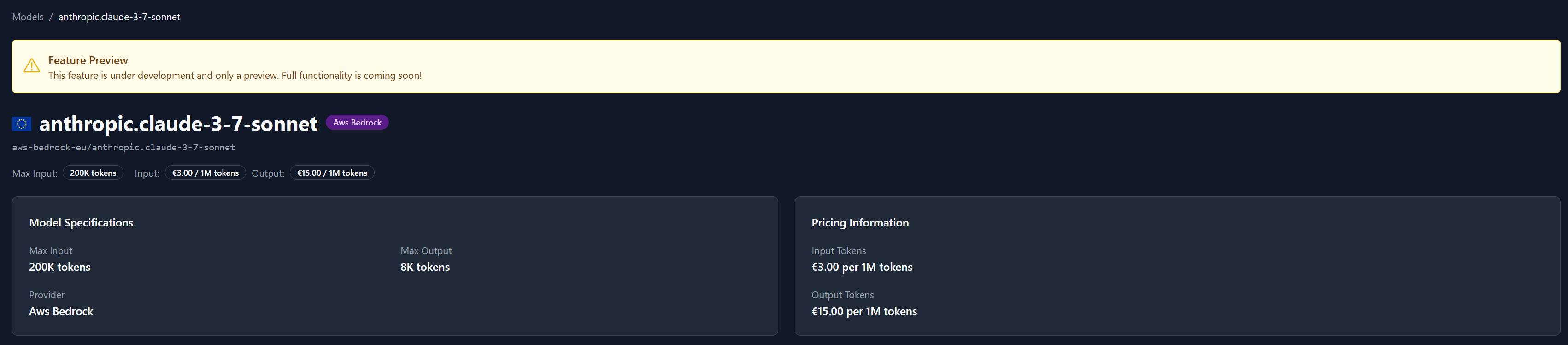1568x345 pixels.
Task: Click the €15.00 / 1M tokens output pill
Action: pyautogui.click(x=332, y=173)
